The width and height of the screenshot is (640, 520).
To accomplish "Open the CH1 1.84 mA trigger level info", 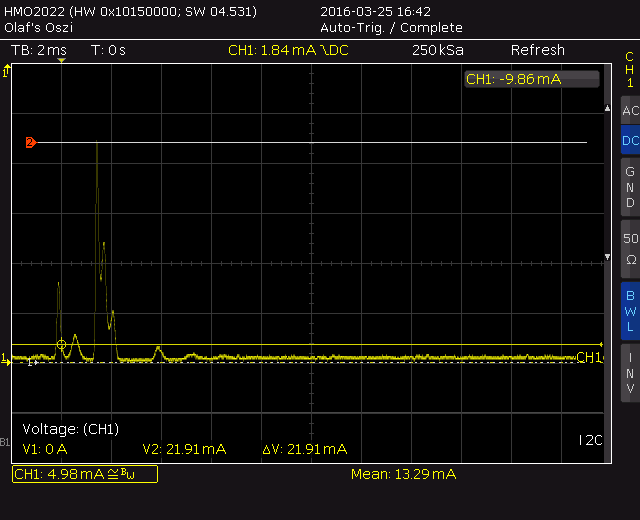I will point(288,50).
